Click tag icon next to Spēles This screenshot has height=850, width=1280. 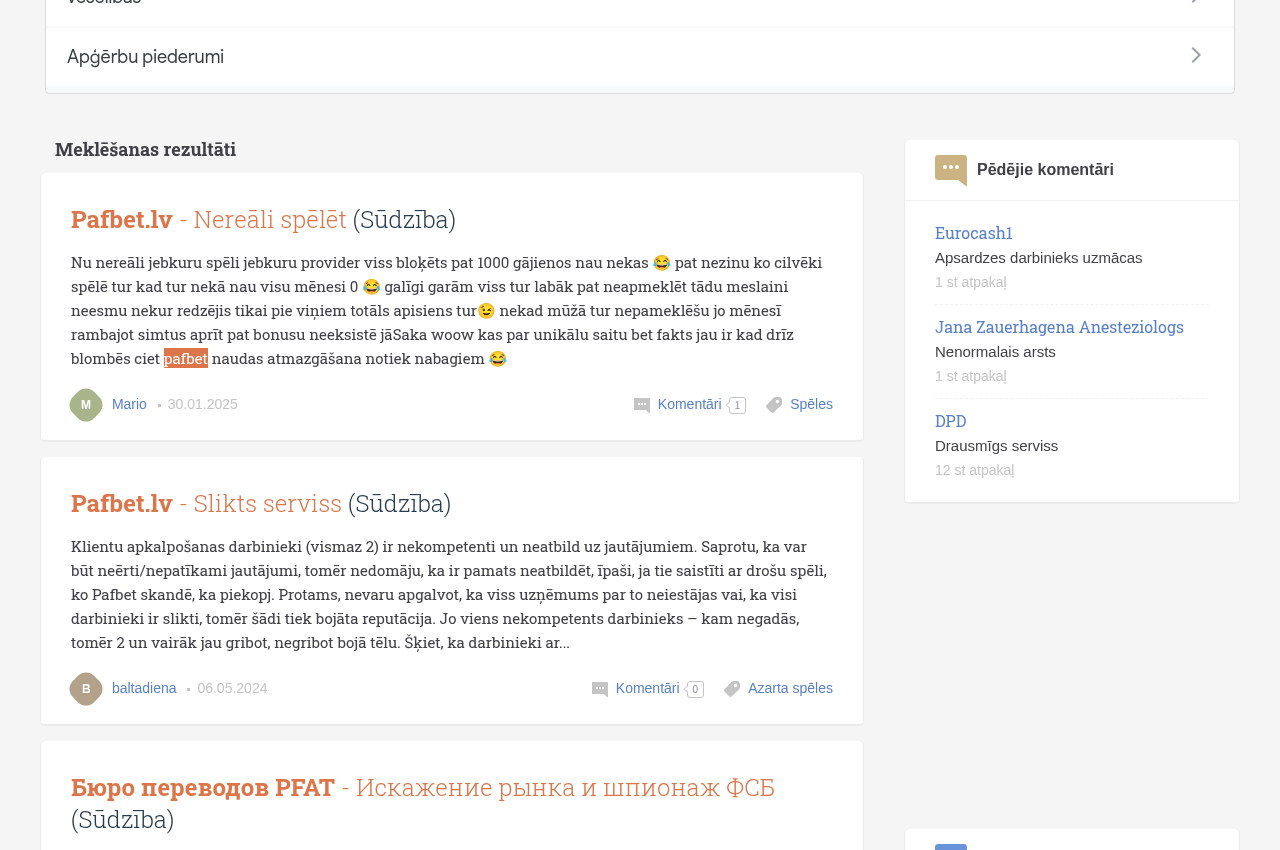pyautogui.click(x=774, y=405)
